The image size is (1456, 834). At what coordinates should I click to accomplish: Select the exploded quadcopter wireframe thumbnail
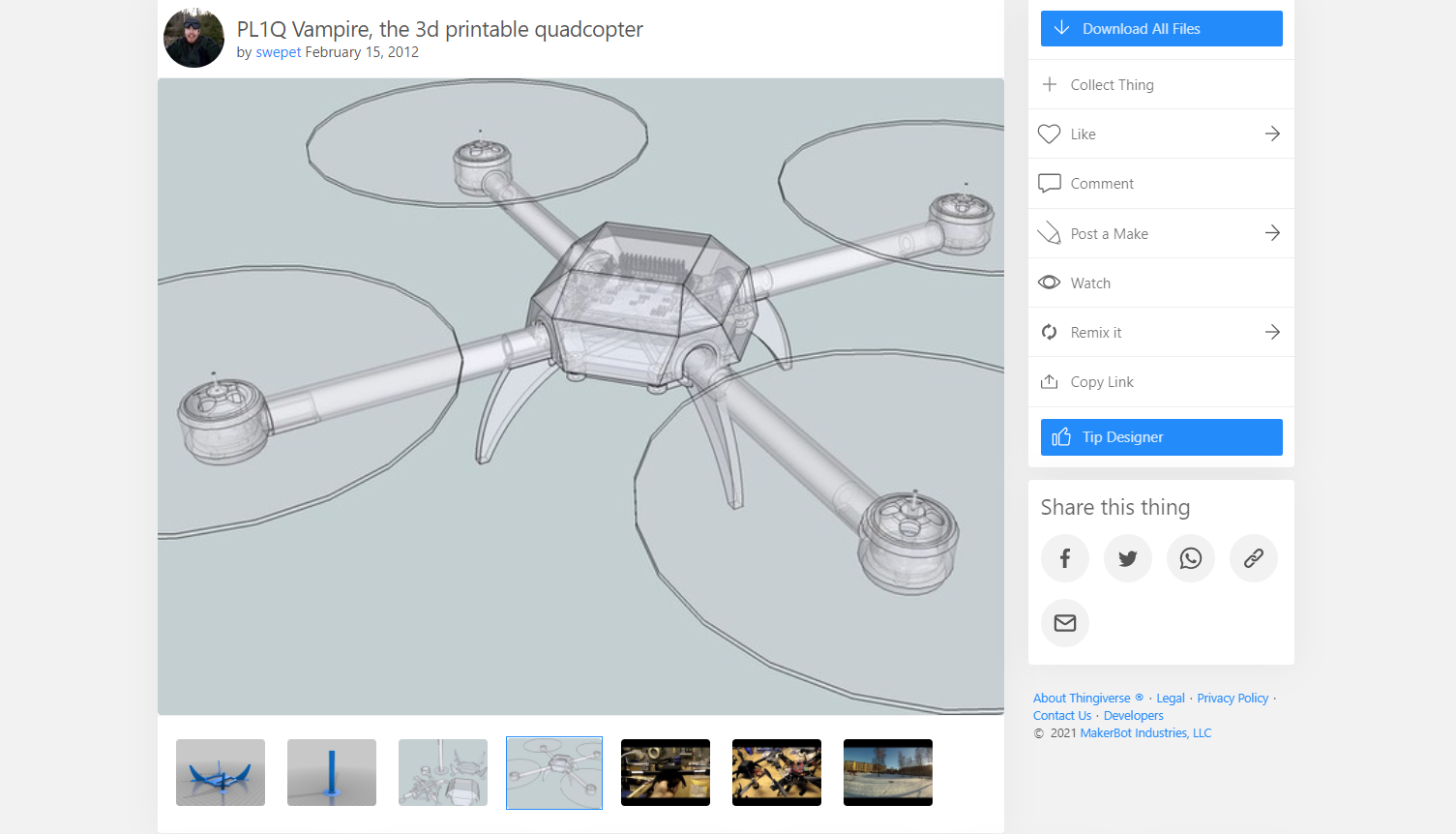(x=443, y=772)
